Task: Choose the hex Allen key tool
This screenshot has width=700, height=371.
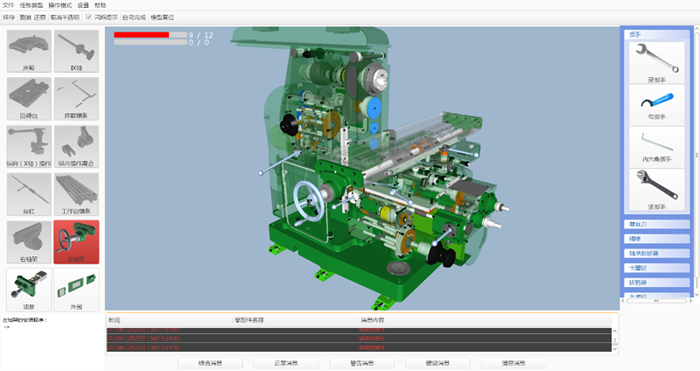Action: [x=657, y=148]
